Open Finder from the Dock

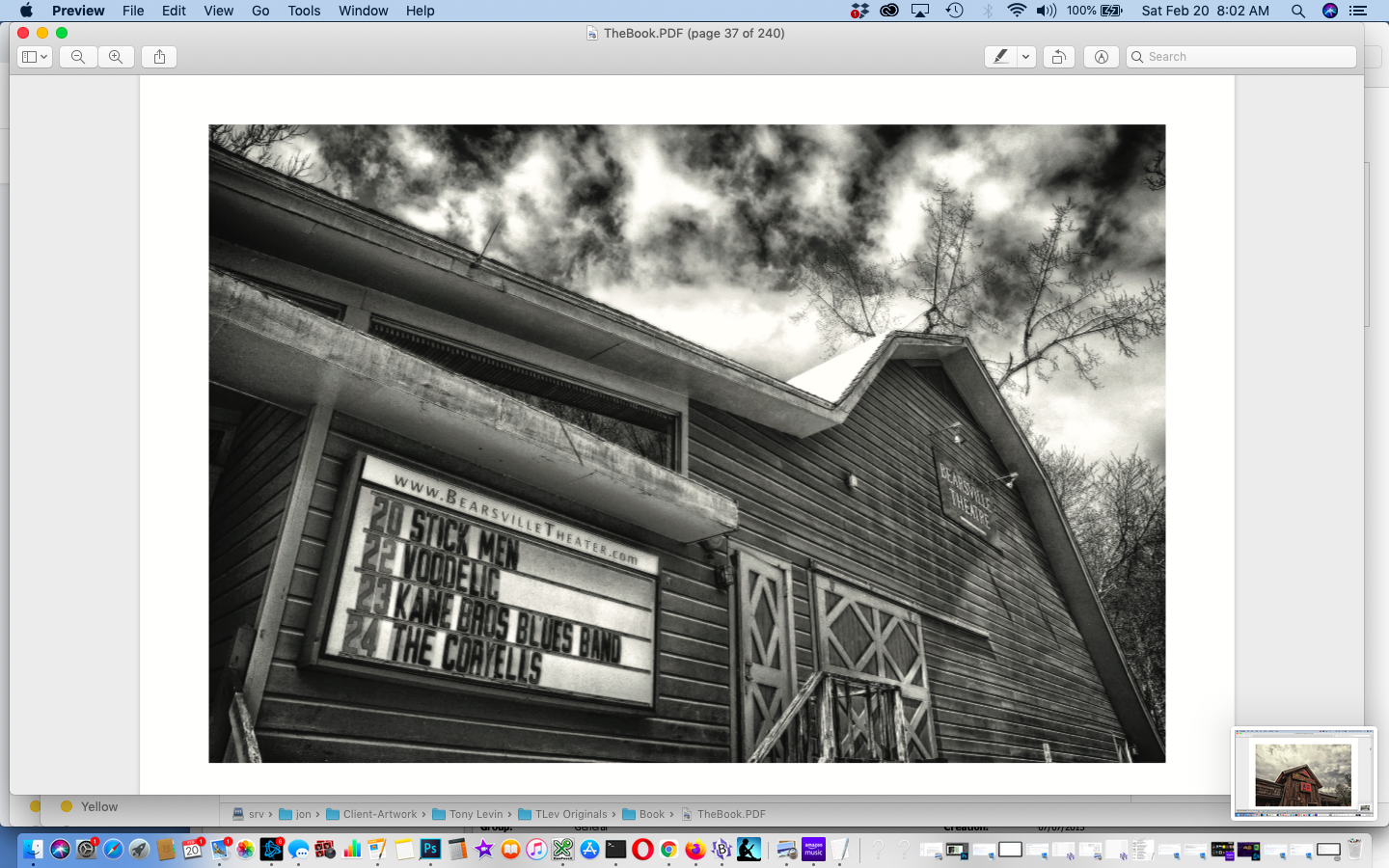click(33, 849)
